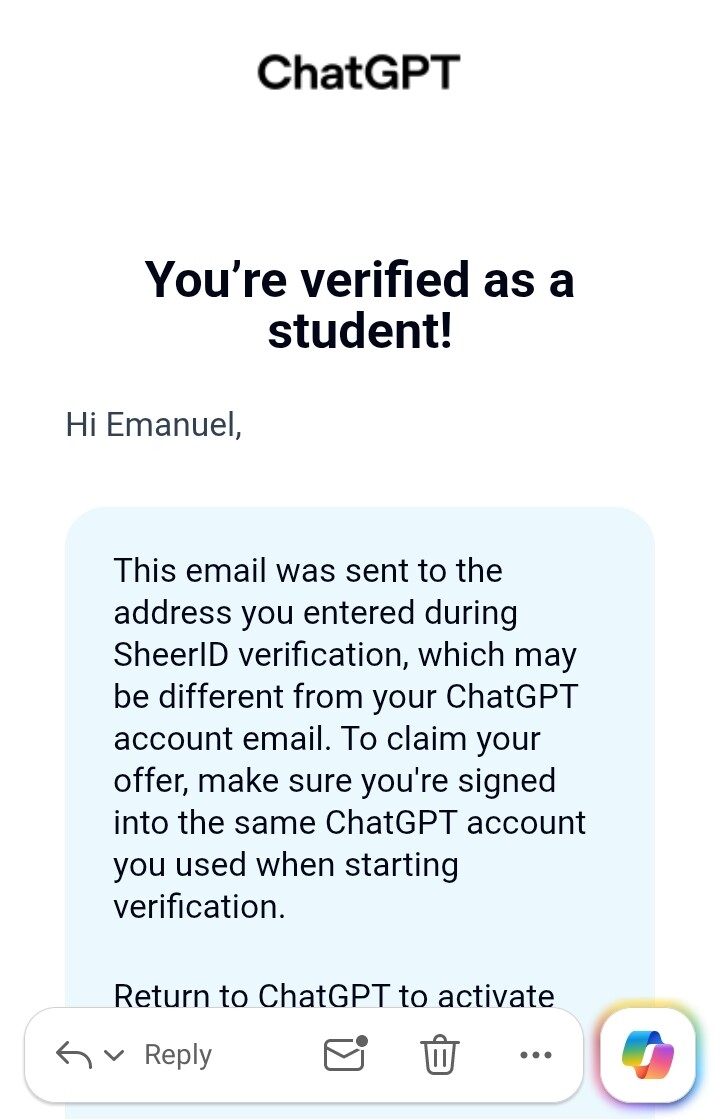Image resolution: width=720 pixels, height=1120 pixels.
Task: Select the "You're verified as a student!" heading
Action: coord(360,305)
